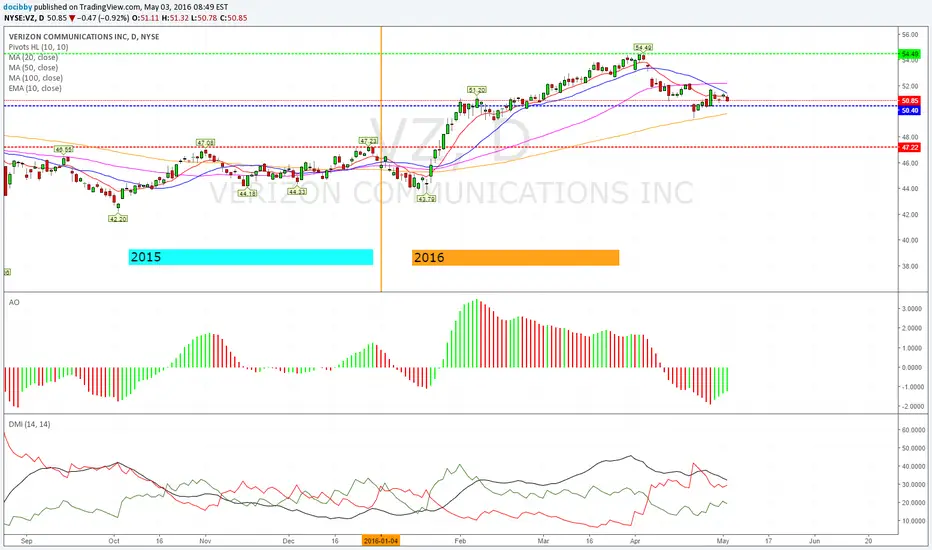The height and width of the screenshot is (550, 932).
Task: Click the 3.0000 value on AO scale
Action: tap(912, 309)
